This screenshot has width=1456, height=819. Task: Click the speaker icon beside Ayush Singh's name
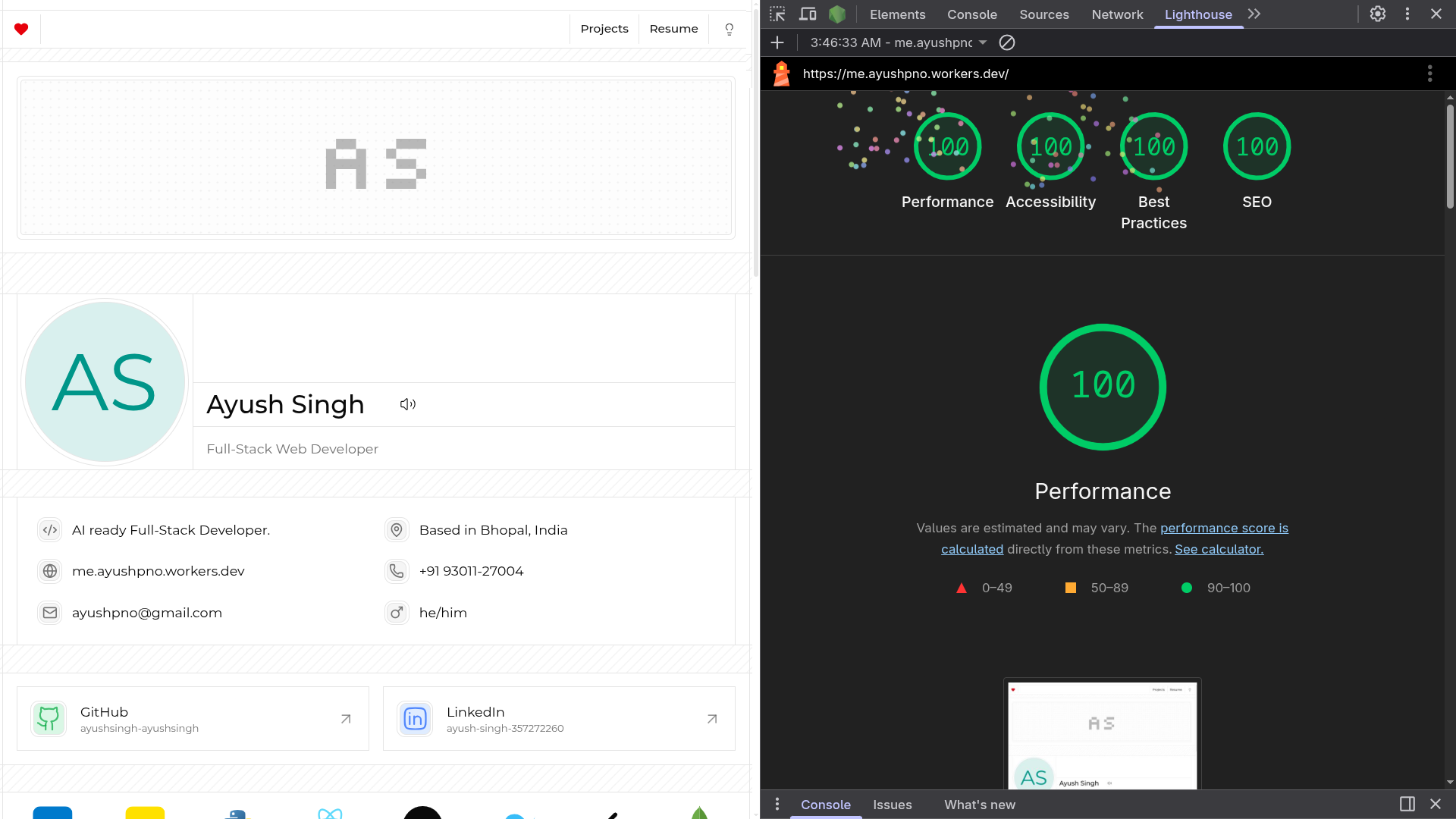coord(407,404)
